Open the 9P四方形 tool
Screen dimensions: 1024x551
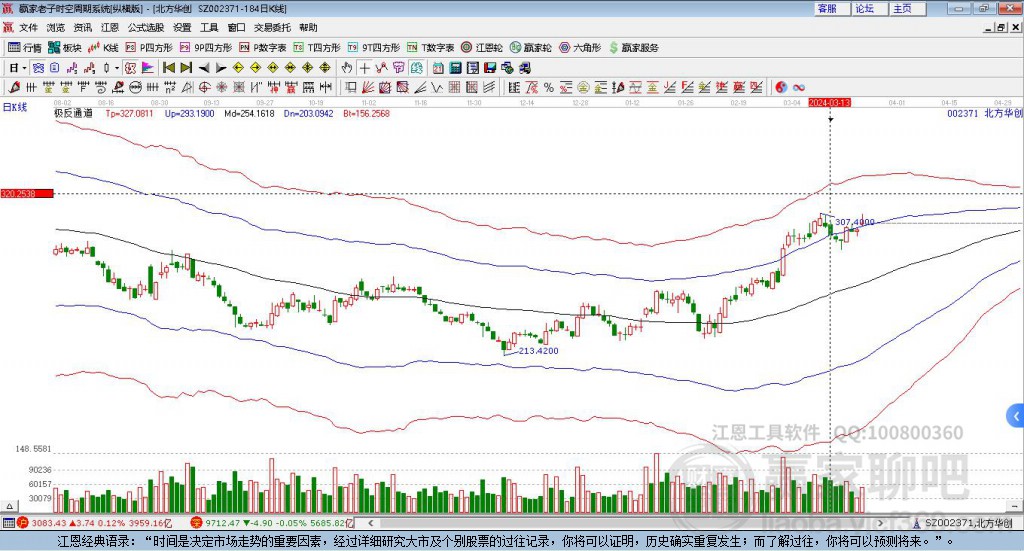(206, 48)
